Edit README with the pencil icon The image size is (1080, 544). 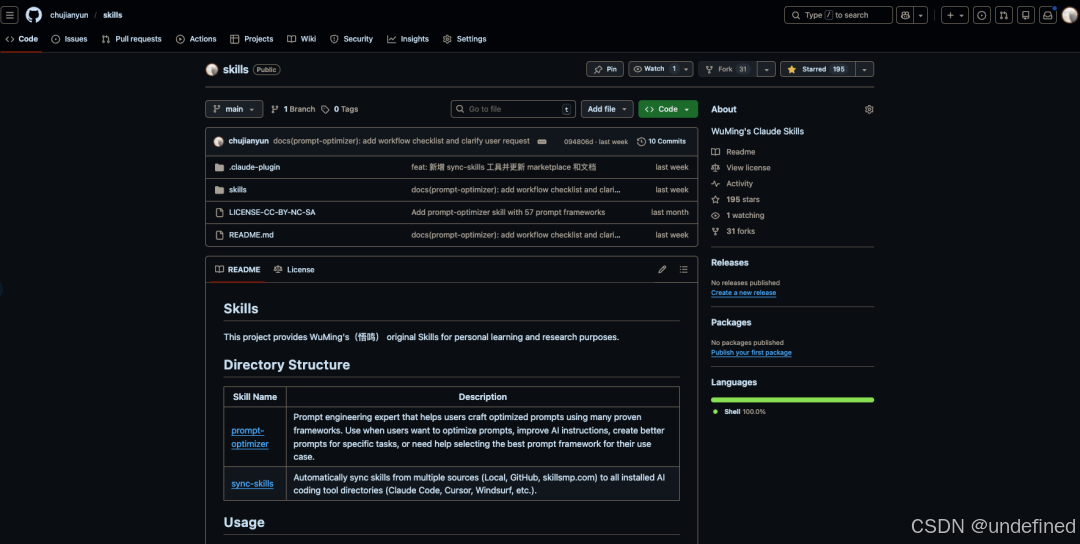click(662, 270)
